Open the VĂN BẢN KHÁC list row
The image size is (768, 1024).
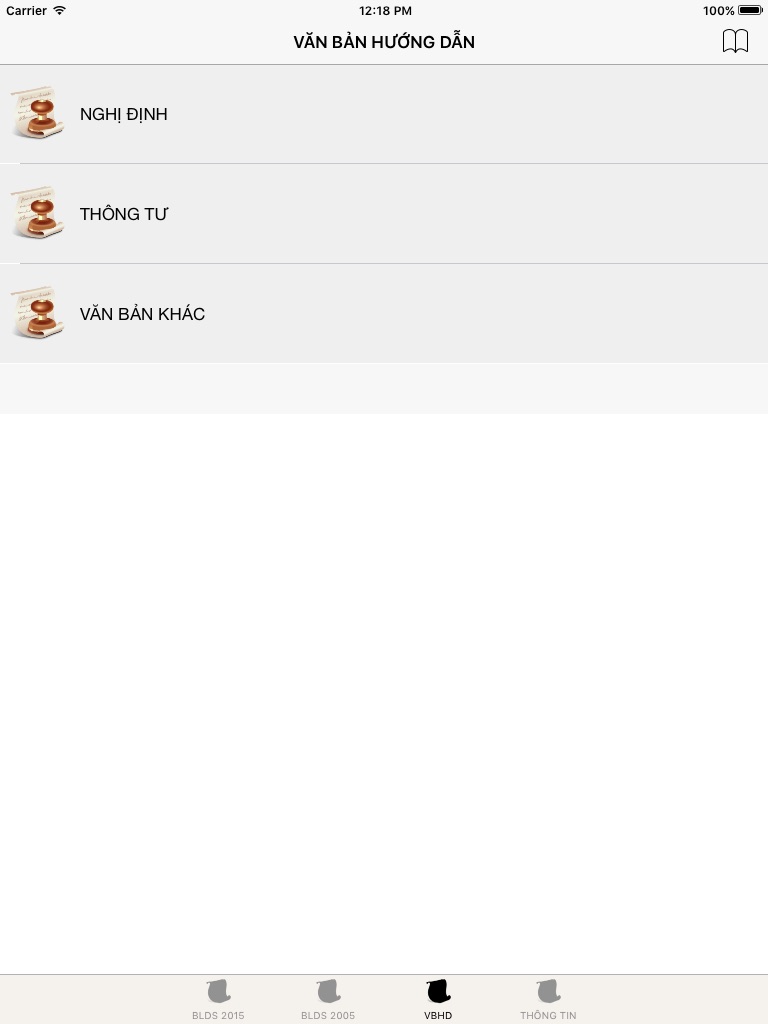pyautogui.click(x=384, y=313)
